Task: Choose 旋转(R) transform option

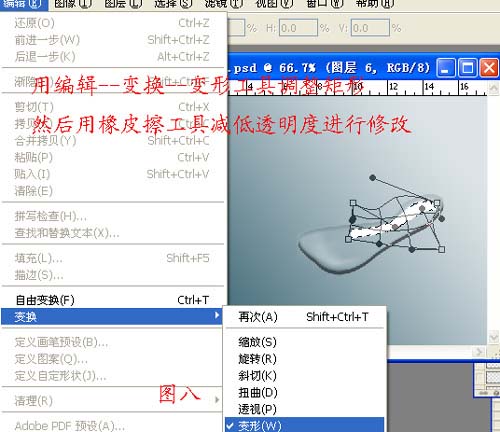Action: click(305, 359)
